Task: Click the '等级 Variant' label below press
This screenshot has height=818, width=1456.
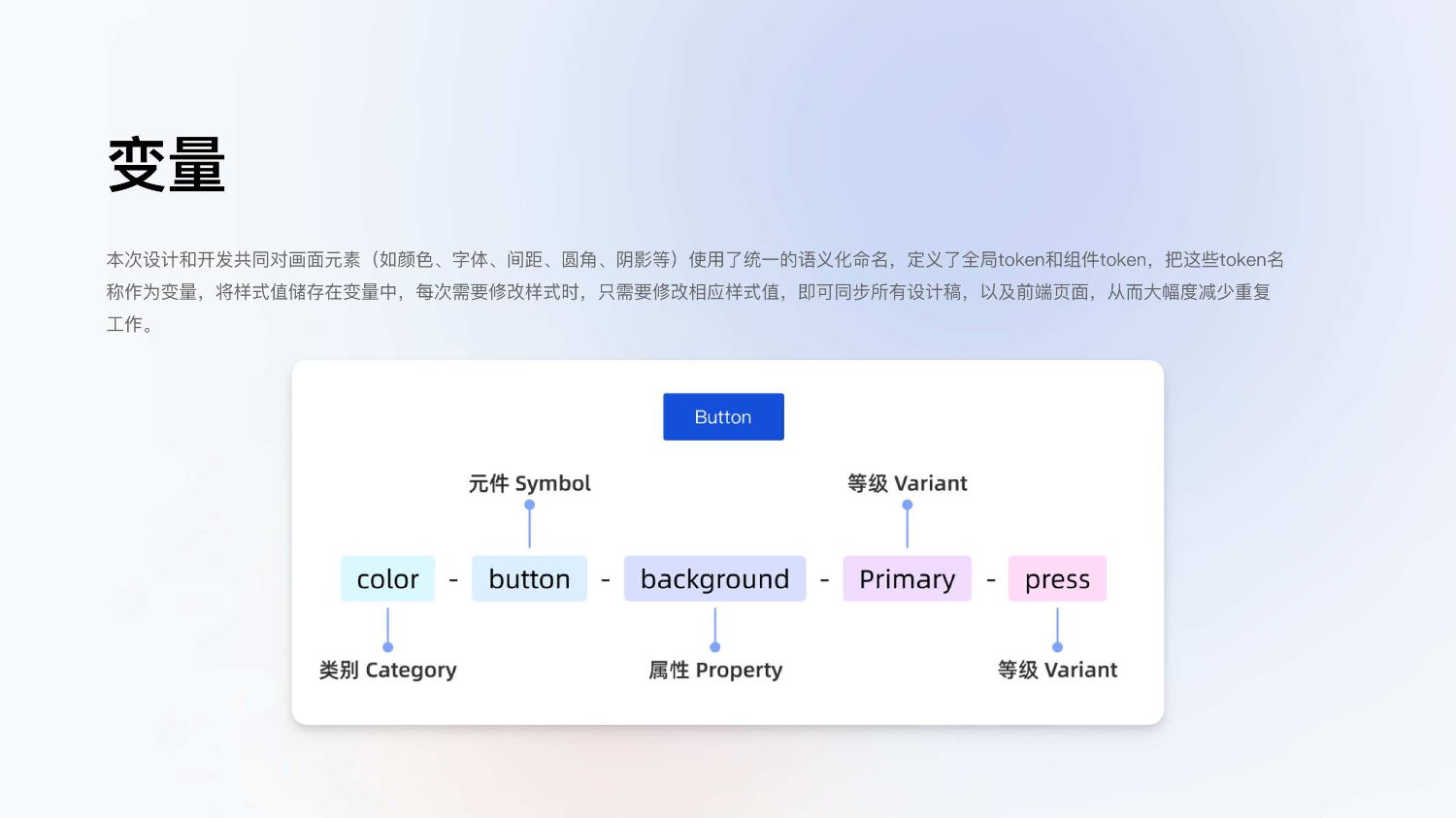Action: coord(1057,670)
